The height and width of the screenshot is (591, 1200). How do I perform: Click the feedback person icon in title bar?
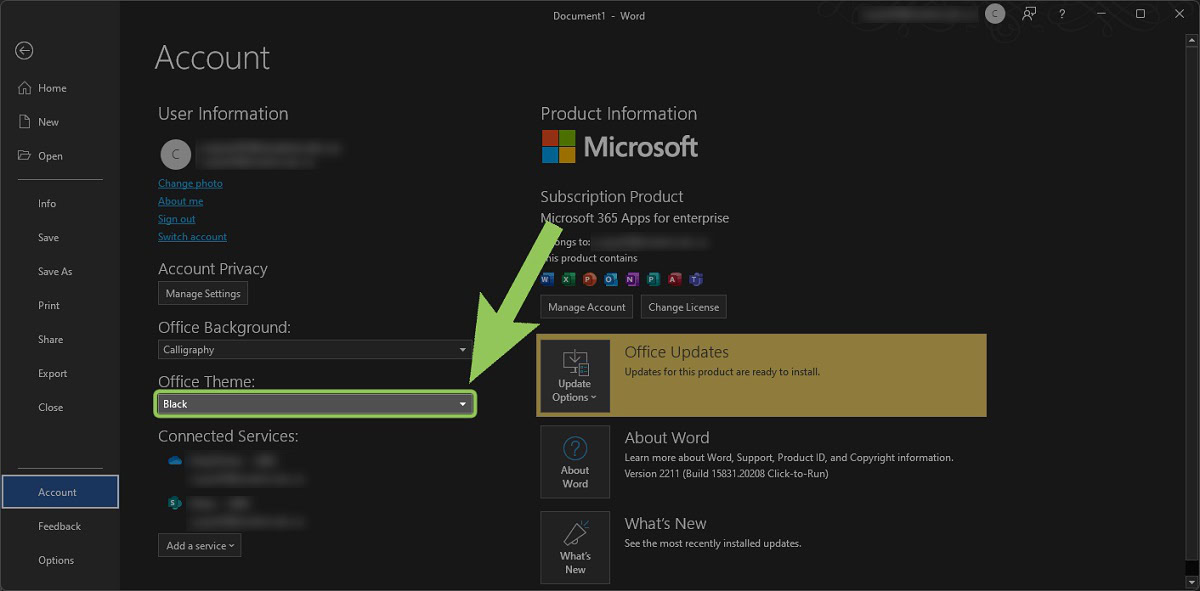point(1029,14)
